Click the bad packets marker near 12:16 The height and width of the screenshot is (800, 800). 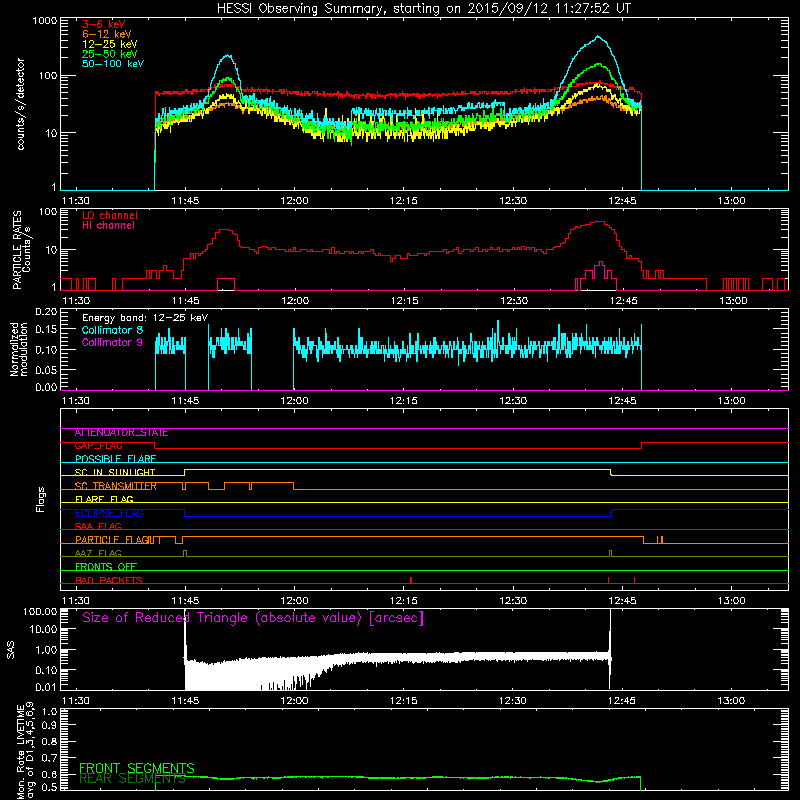coord(411,580)
